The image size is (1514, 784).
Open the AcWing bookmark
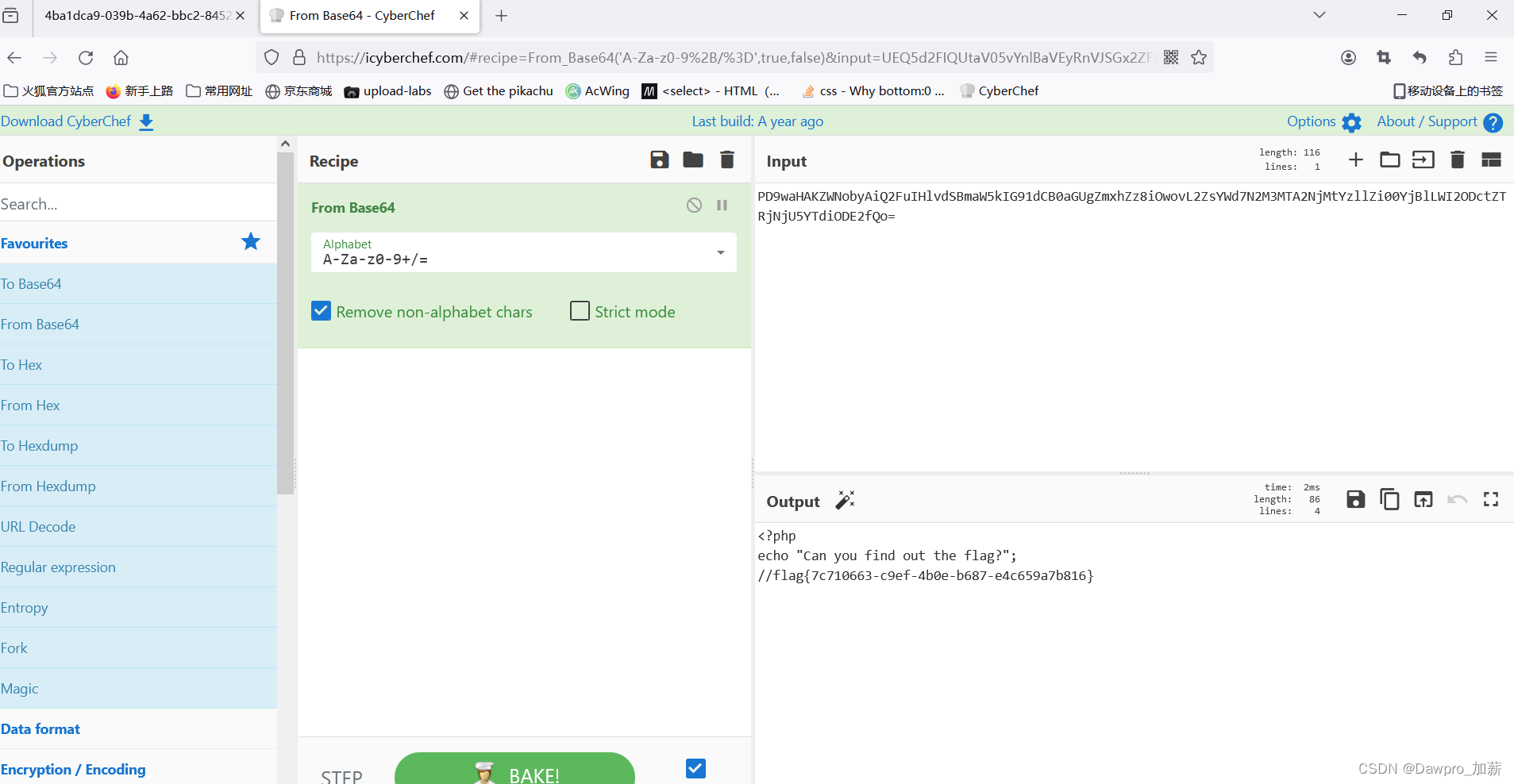(x=597, y=91)
